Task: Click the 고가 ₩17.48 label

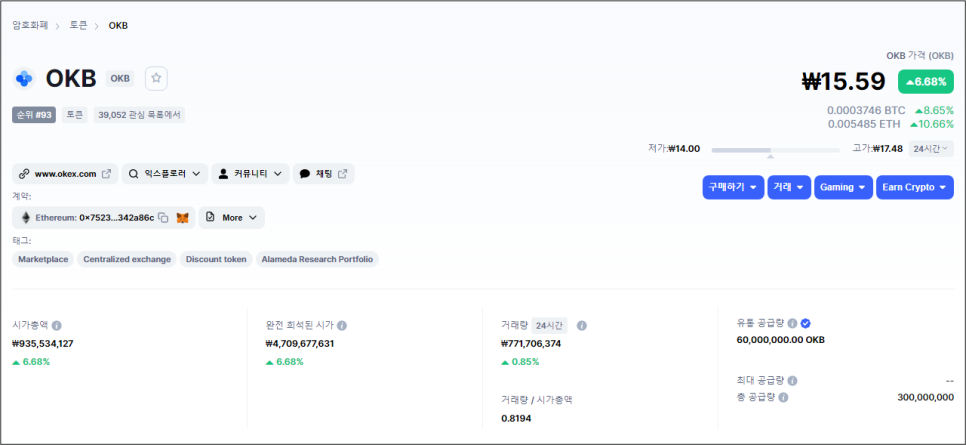Action: pyautogui.click(x=878, y=149)
